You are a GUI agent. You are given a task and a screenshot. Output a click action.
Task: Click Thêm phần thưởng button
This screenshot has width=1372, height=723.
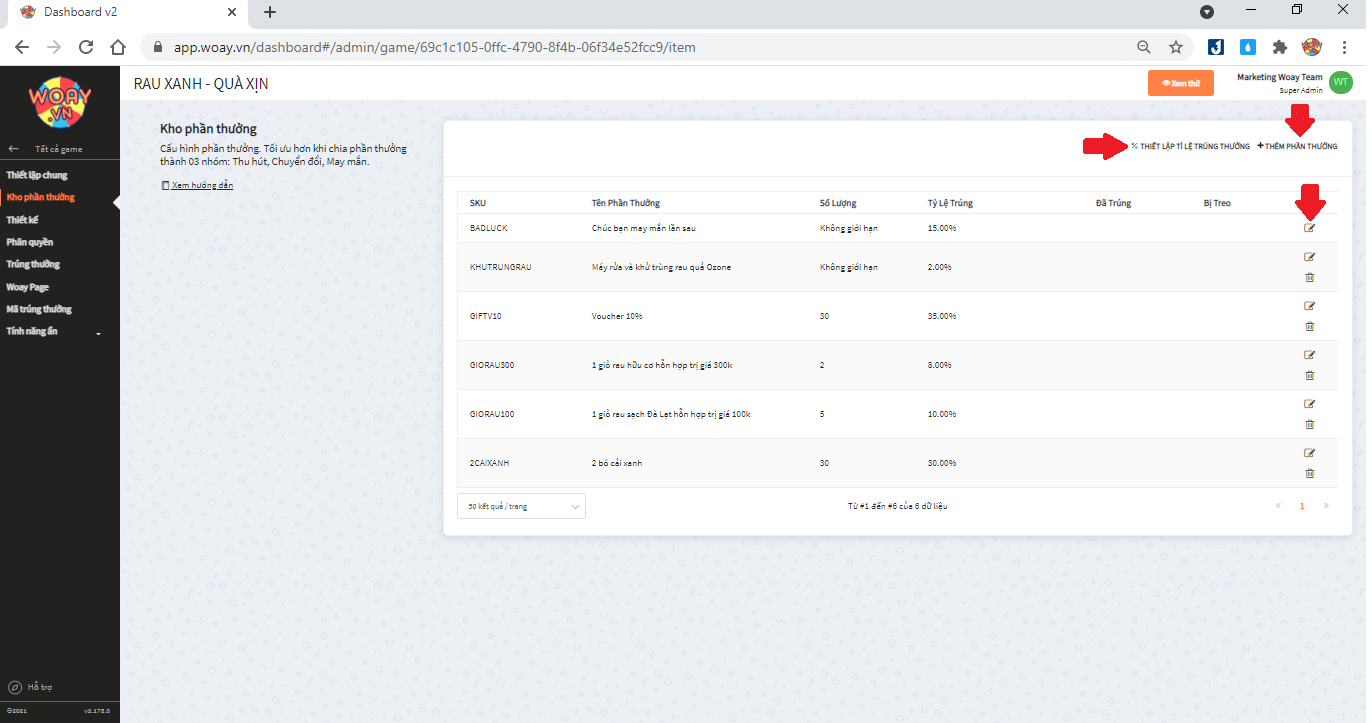(1297, 146)
